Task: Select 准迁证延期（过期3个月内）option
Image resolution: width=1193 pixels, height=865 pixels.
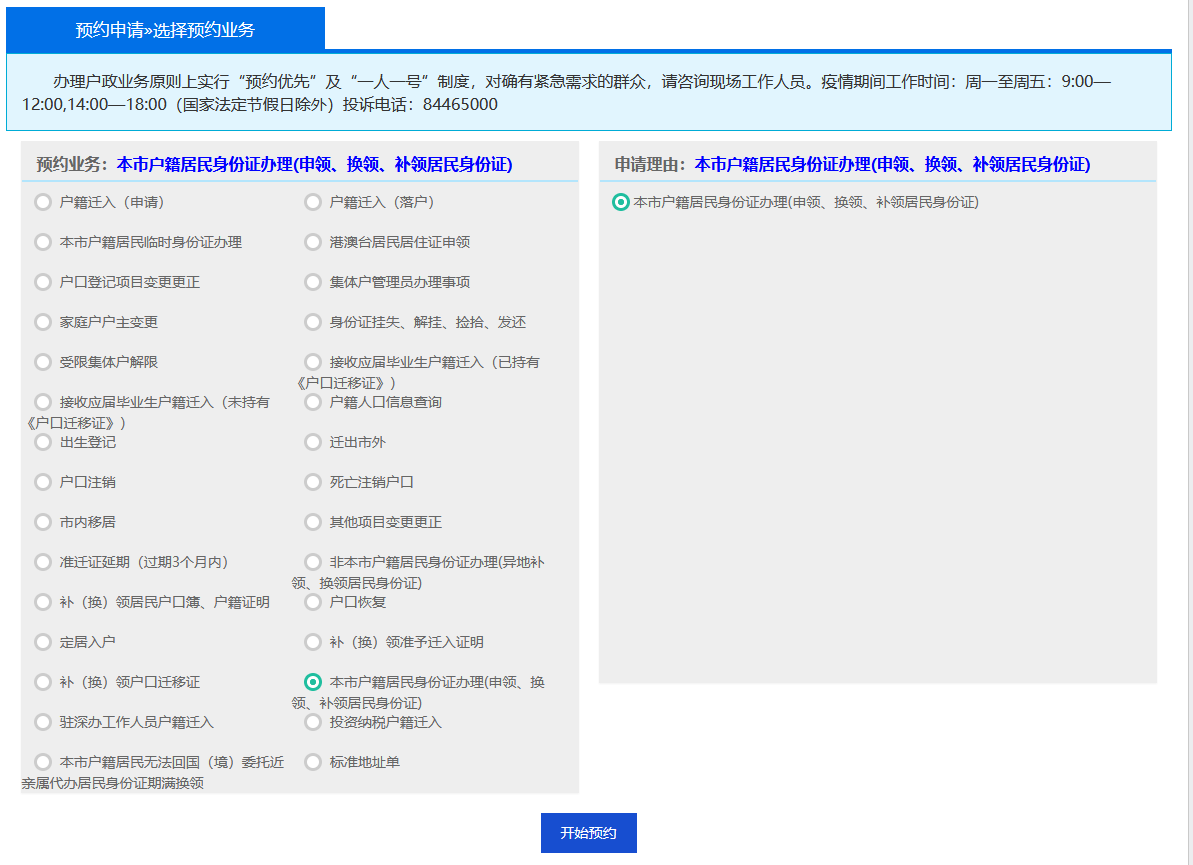Action: (43, 562)
